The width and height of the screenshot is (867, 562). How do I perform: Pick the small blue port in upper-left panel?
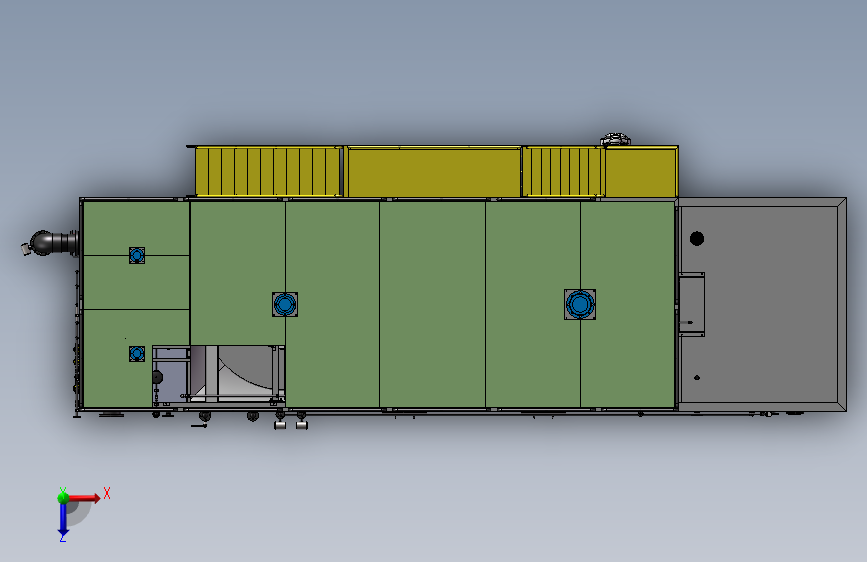pos(137,256)
